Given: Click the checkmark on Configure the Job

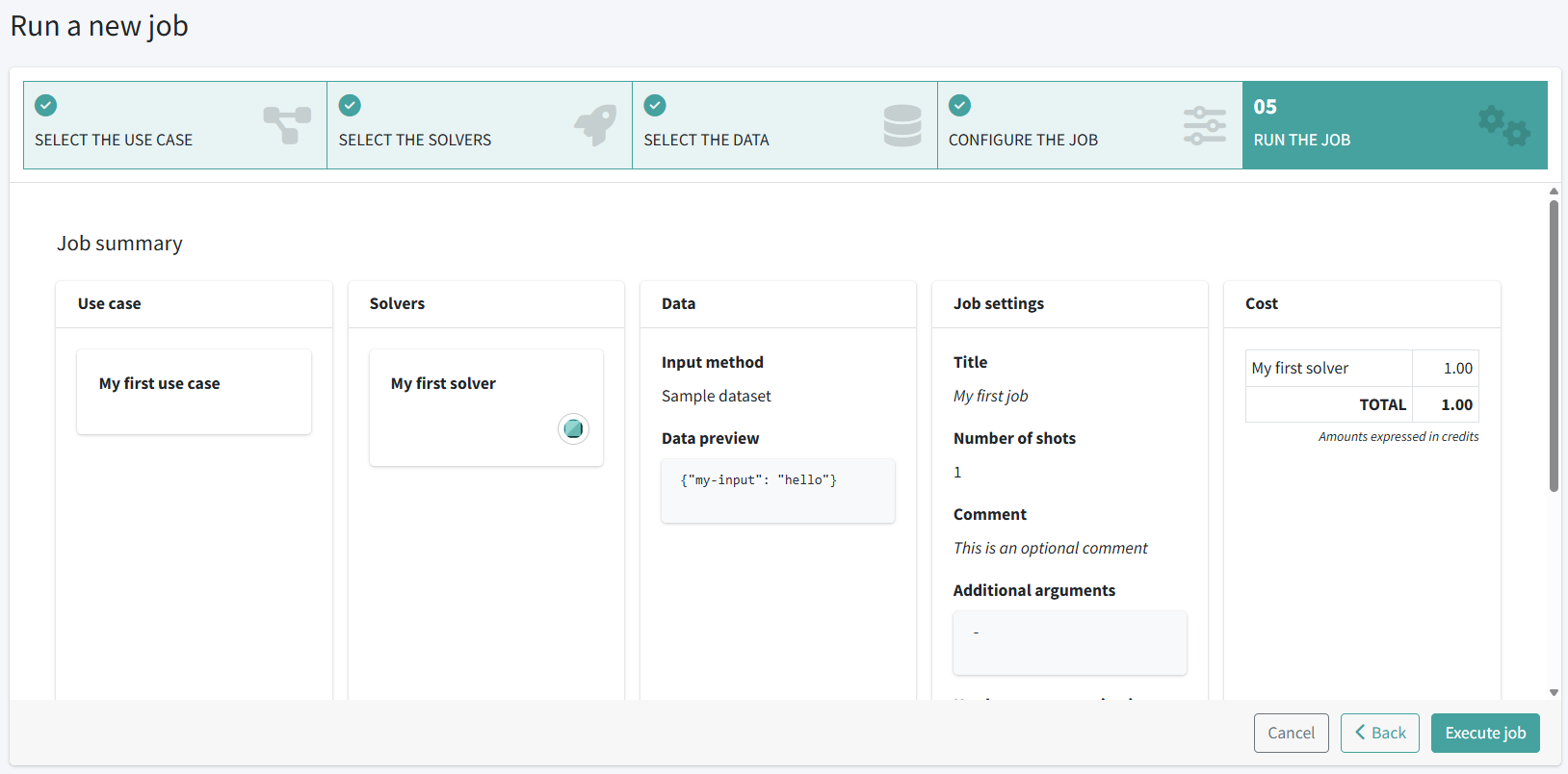Looking at the screenshot, I should point(959,105).
